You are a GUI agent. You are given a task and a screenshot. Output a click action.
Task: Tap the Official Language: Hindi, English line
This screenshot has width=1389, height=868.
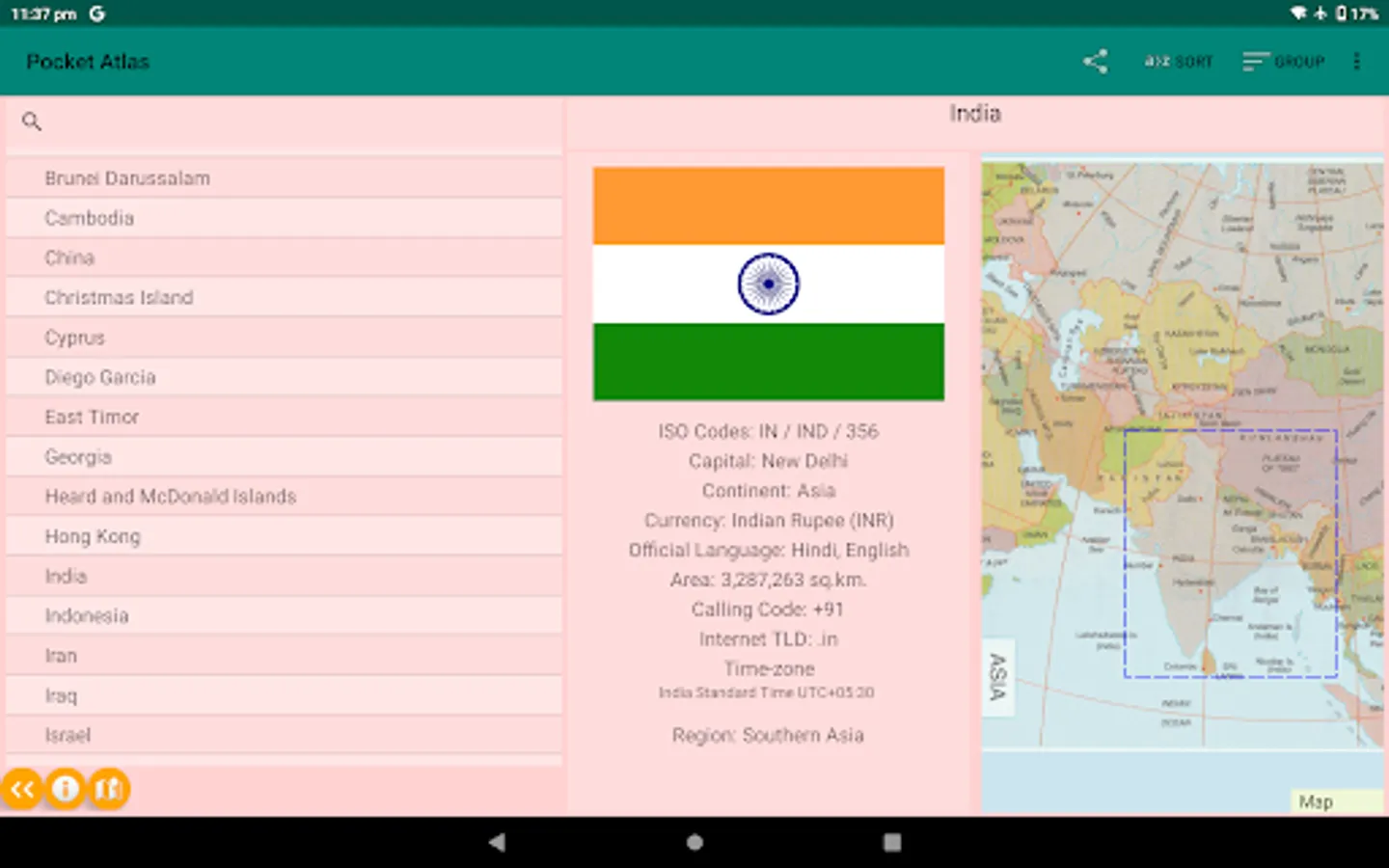point(769,550)
